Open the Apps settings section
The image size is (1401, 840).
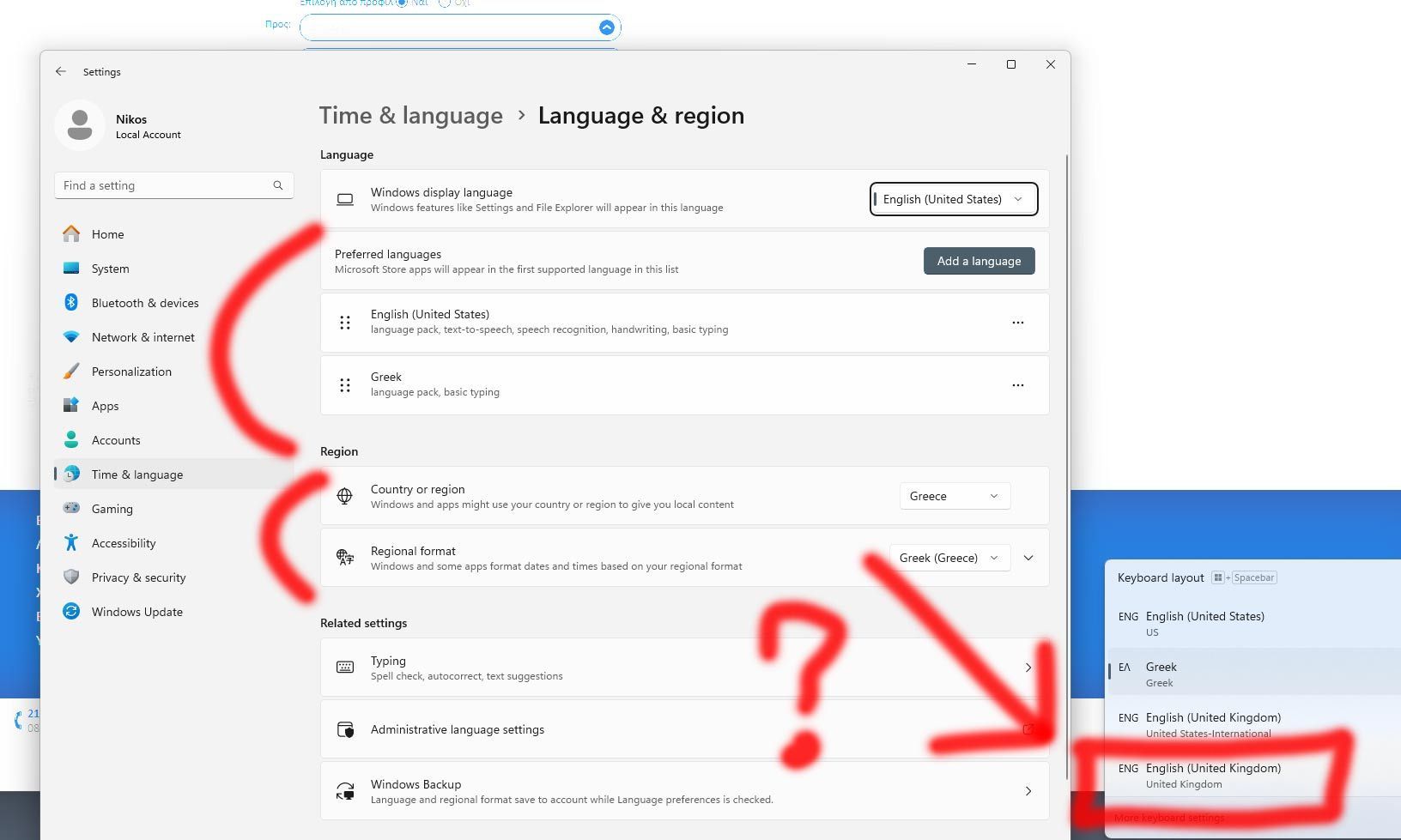coord(105,406)
